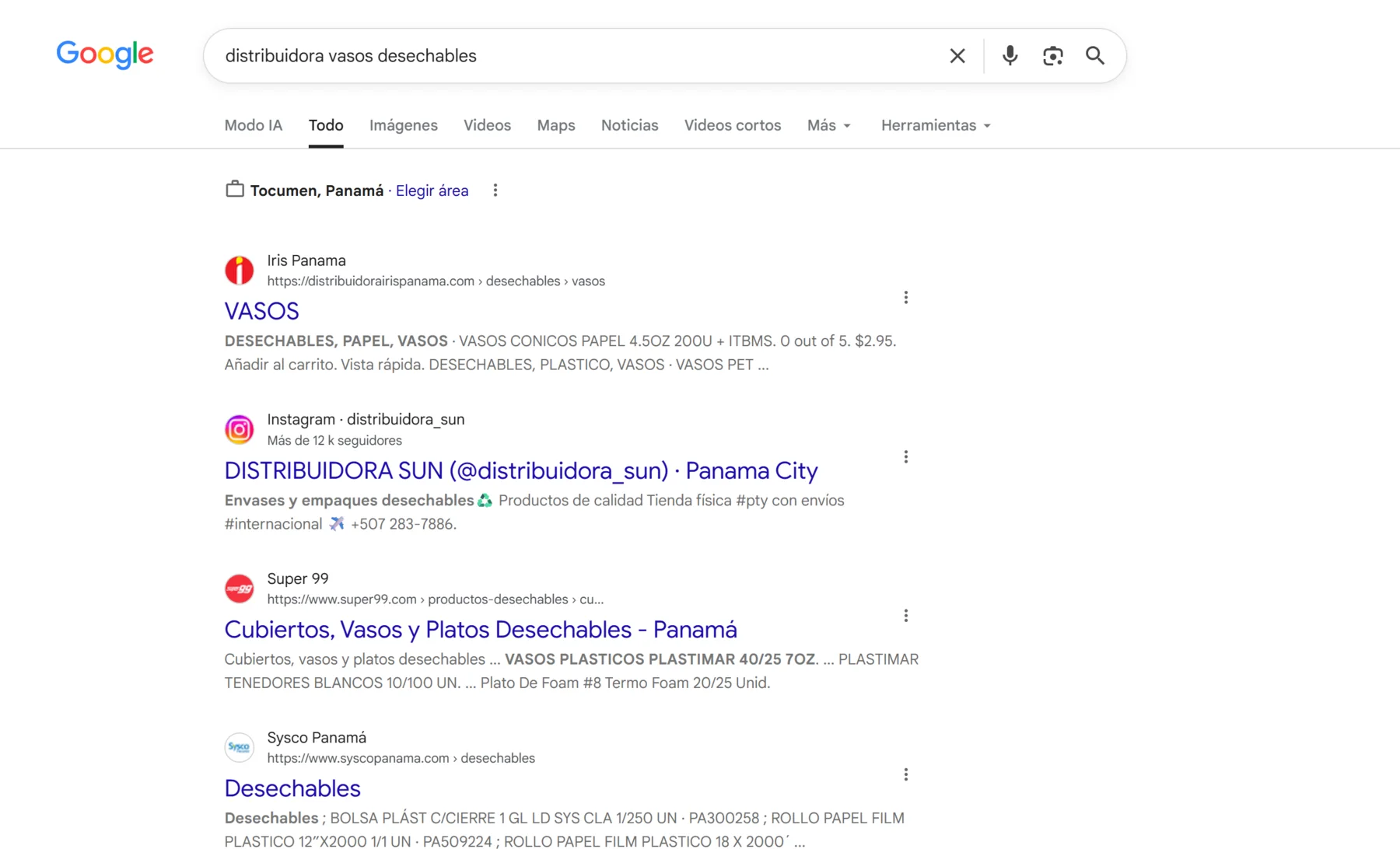Open options menu for the Super 99 result
1400x849 pixels.
coord(906,616)
